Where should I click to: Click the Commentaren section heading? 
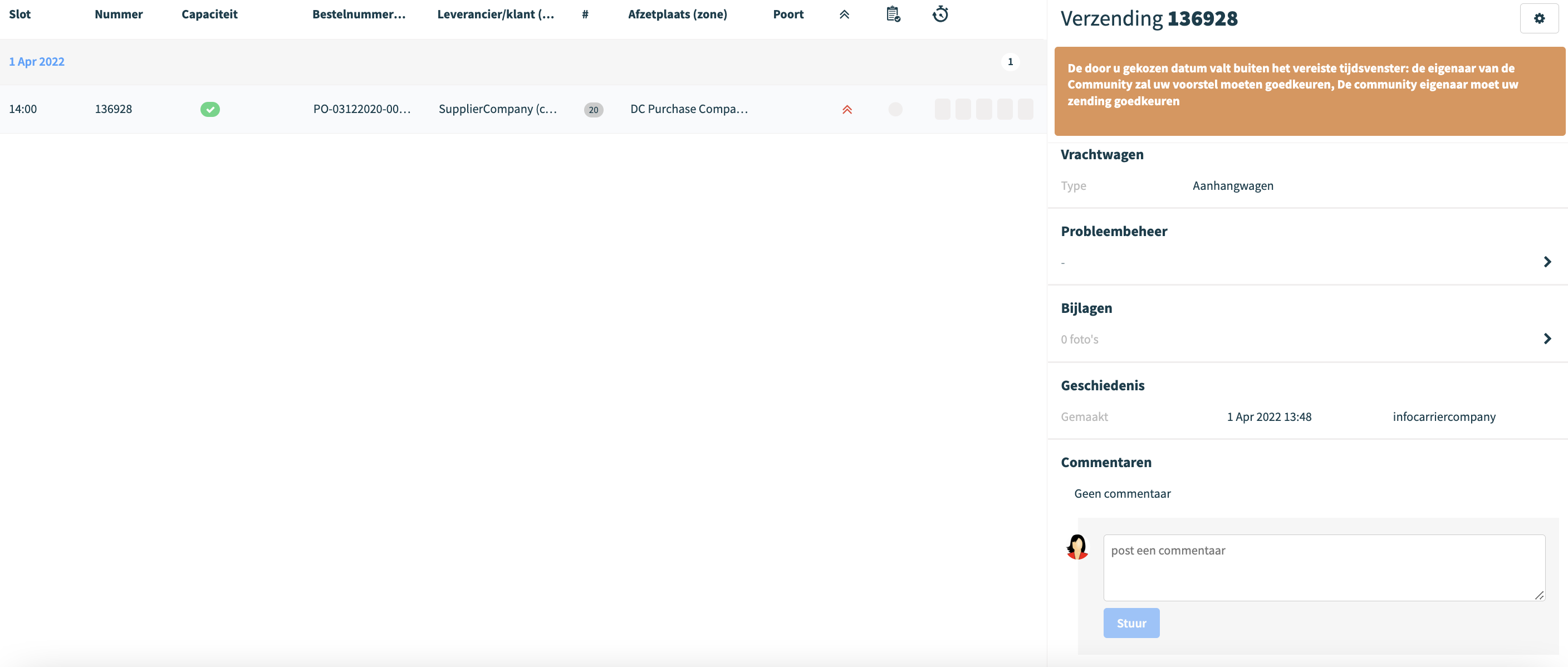pyautogui.click(x=1106, y=463)
